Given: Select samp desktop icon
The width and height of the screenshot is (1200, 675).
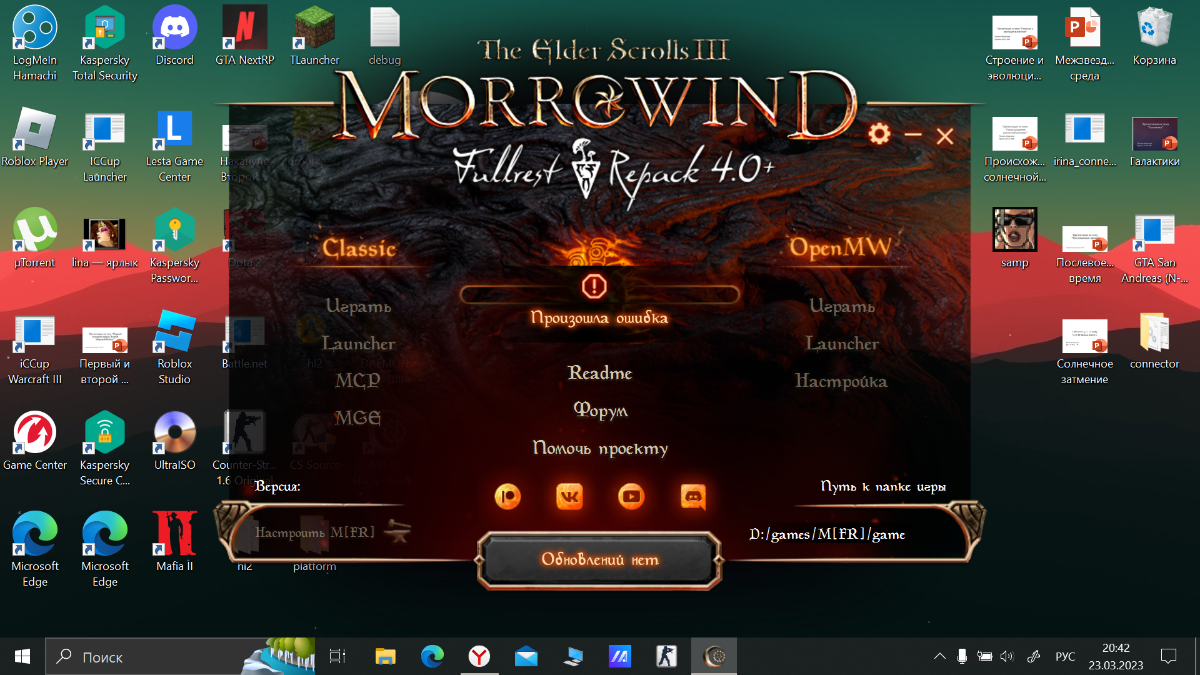Looking at the screenshot, I should [1015, 238].
